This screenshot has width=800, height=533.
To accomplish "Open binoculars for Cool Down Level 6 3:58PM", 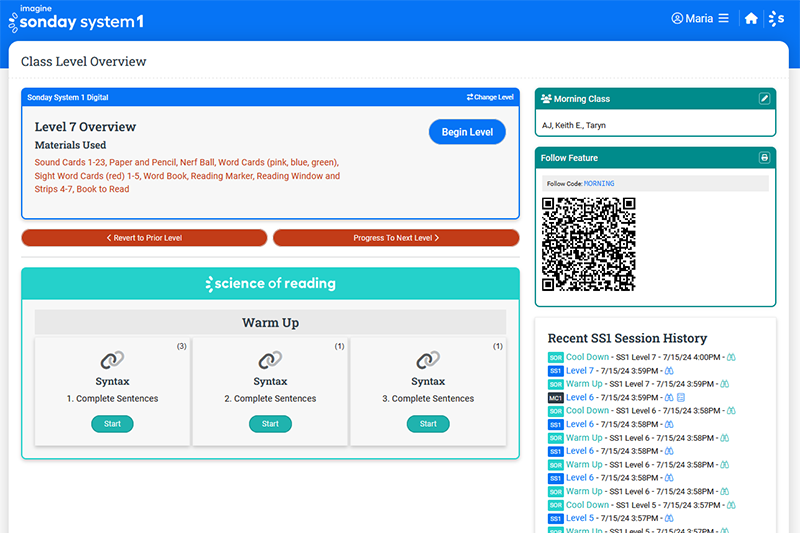I will click(731, 411).
